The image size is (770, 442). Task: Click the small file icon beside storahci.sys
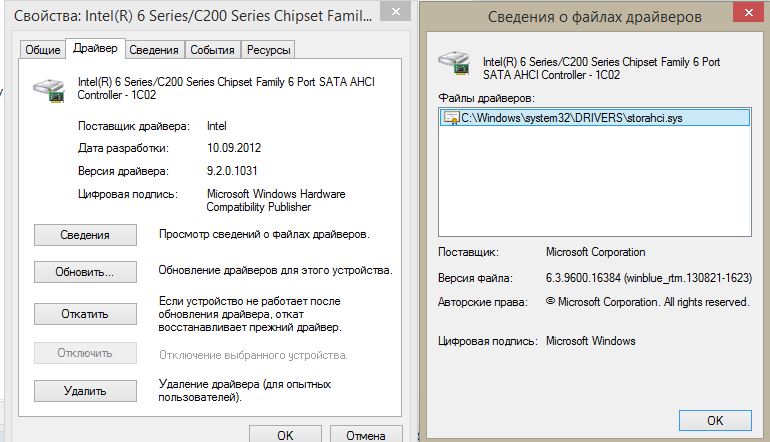pyautogui.click(x=452, y=118)
